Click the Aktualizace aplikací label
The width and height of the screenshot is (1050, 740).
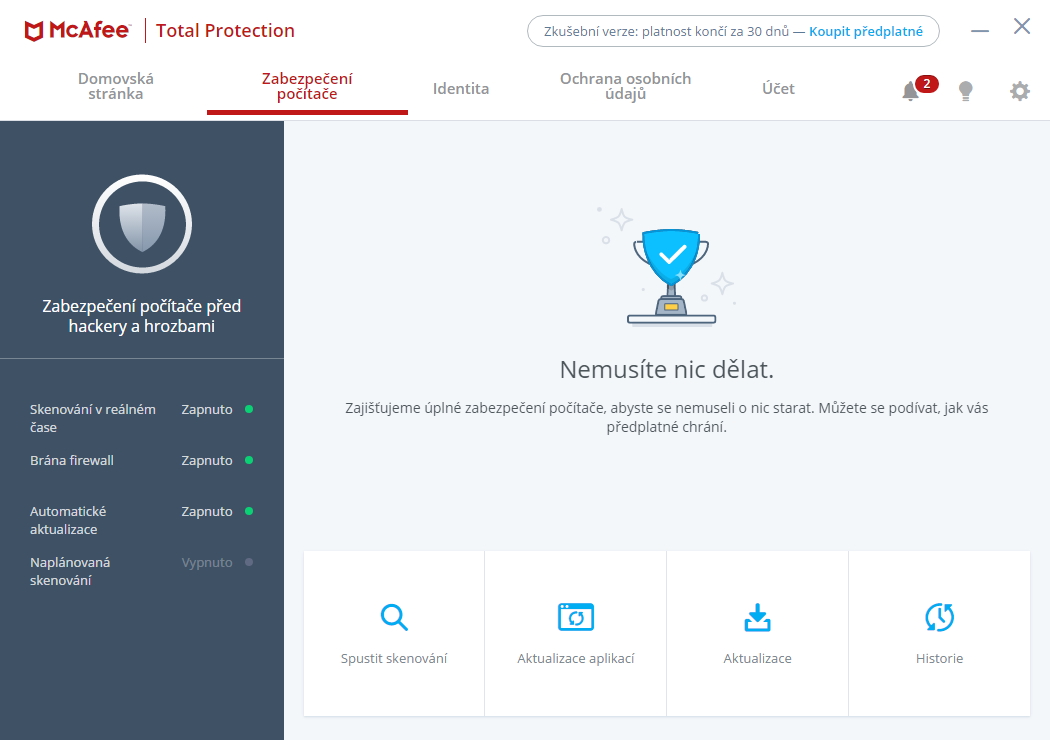[576, 658]
